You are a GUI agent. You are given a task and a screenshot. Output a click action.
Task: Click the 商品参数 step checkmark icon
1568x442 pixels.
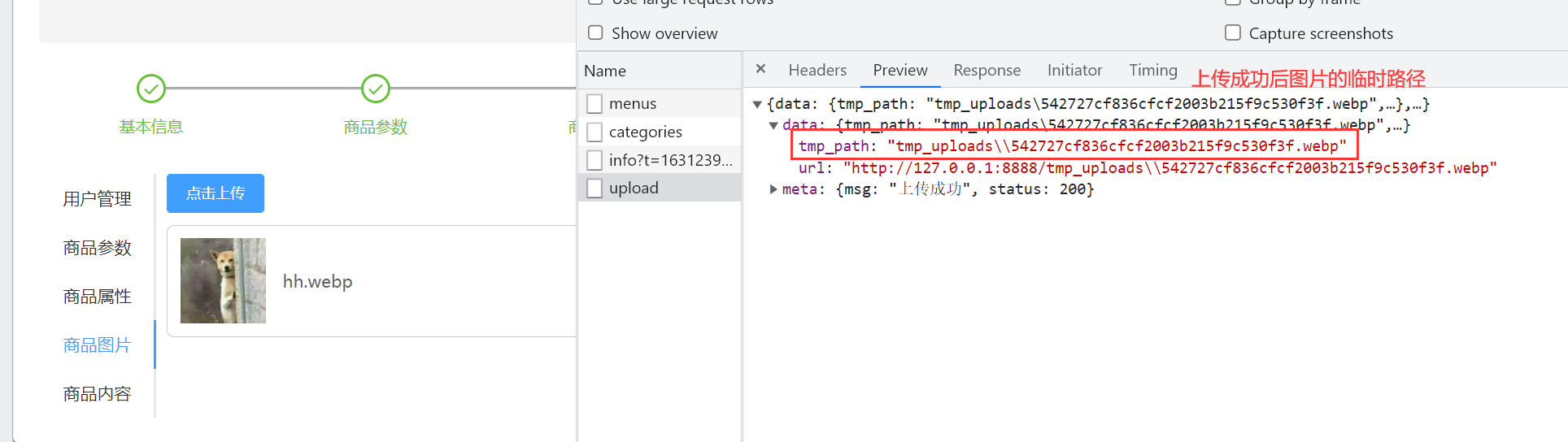tap(375, 89)
